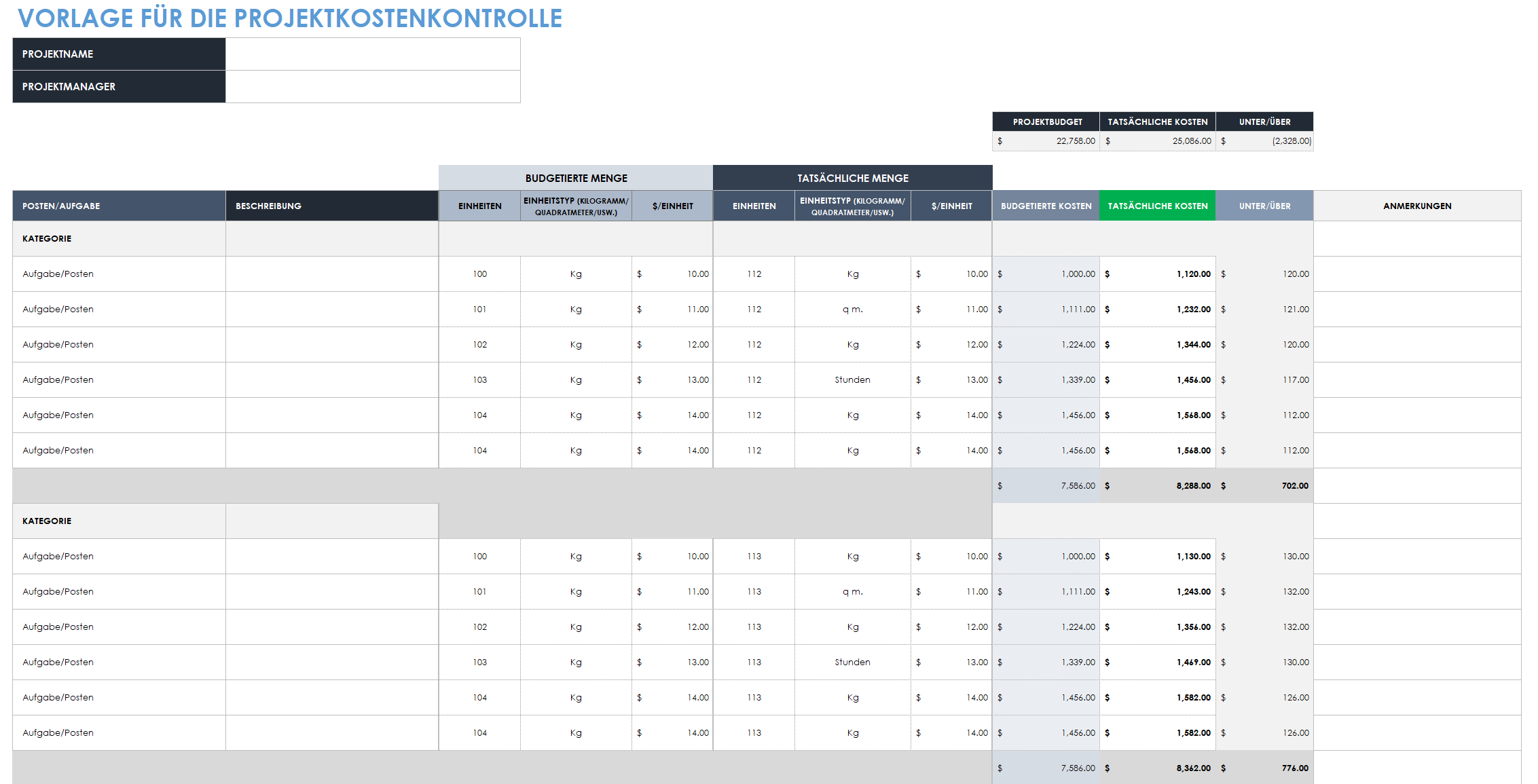This screenshot has height=784, width=1538.
Task: Select the TATSÄCHLICHE MENGE group header
Action: 853,178
